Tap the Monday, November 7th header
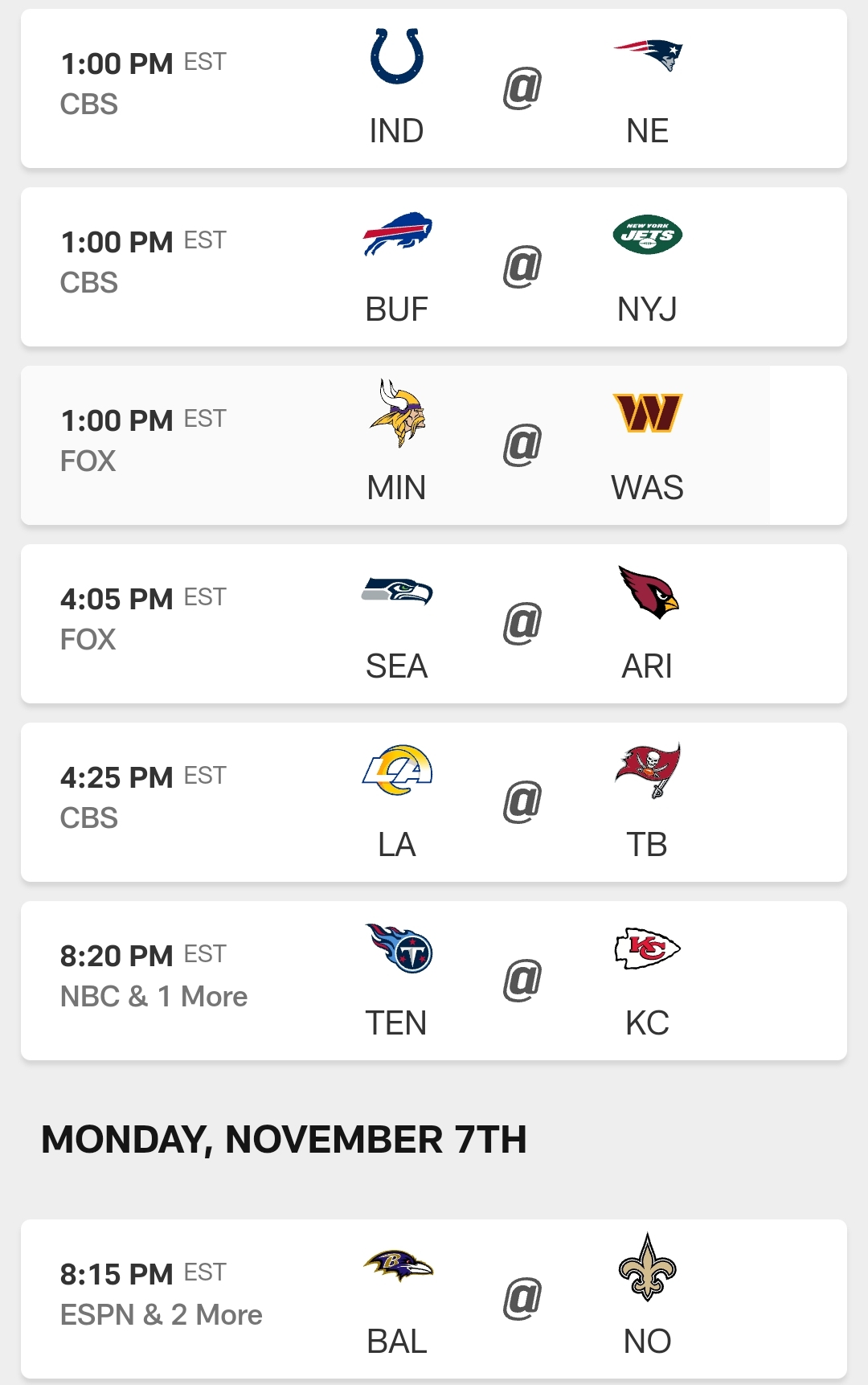Image resolution: width=868 pixels, height=1385 pixels. click(x=284, y=1140)
